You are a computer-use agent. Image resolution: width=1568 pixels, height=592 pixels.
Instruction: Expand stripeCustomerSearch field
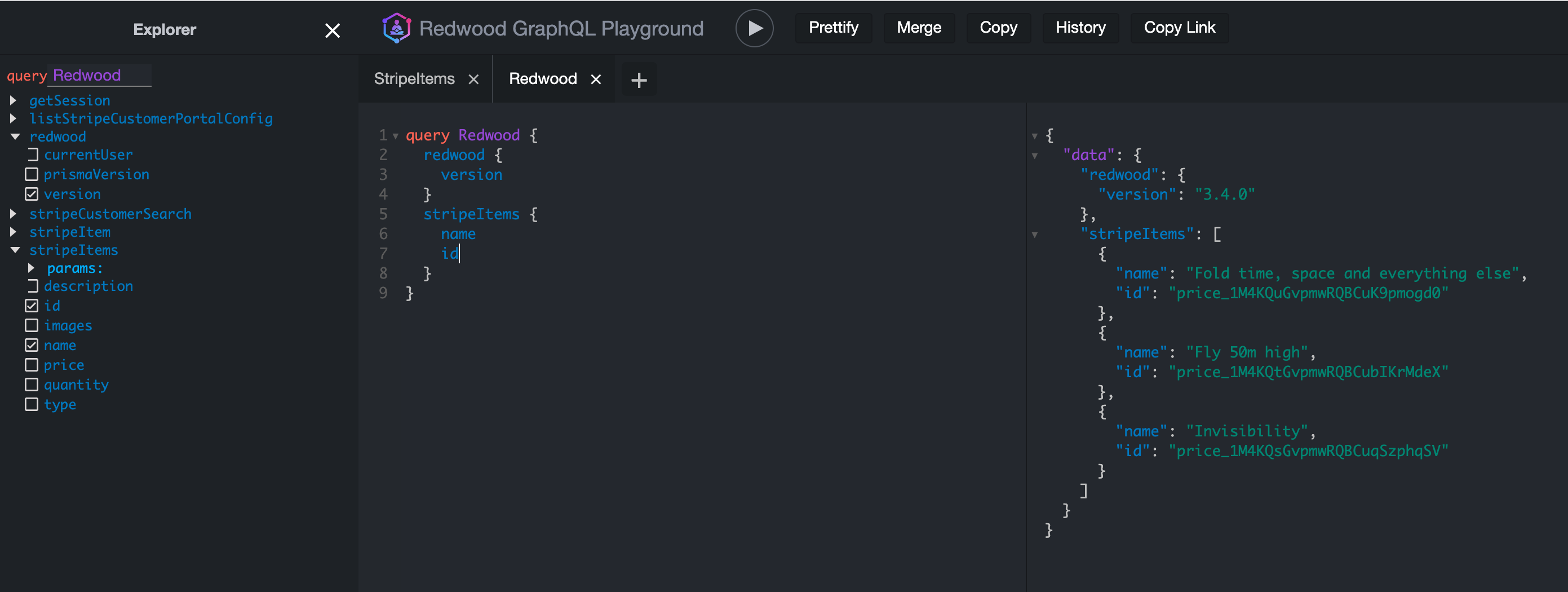13,214
